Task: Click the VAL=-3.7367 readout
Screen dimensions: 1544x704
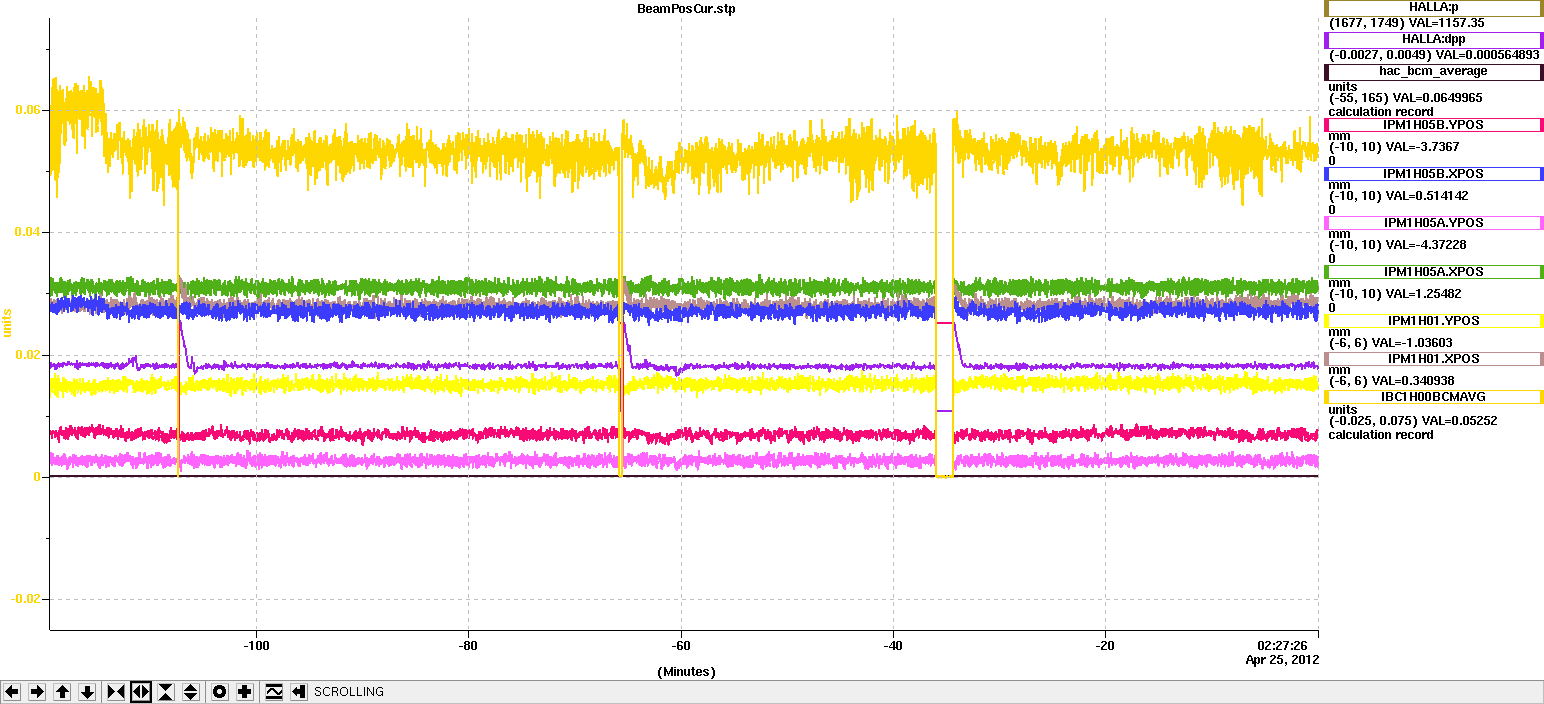Action: [1424, 147]
